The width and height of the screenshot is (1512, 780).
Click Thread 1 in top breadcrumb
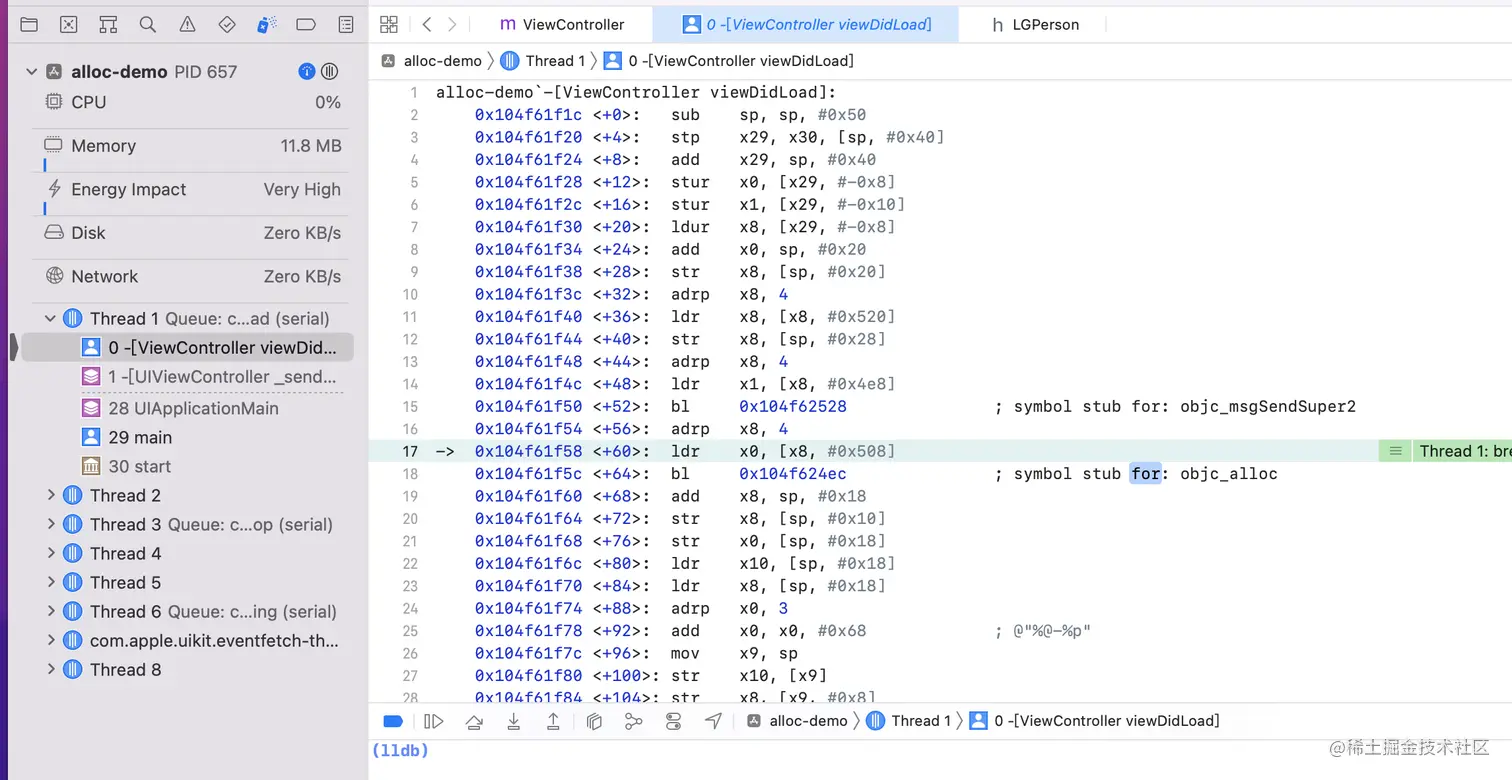[543, 61]
